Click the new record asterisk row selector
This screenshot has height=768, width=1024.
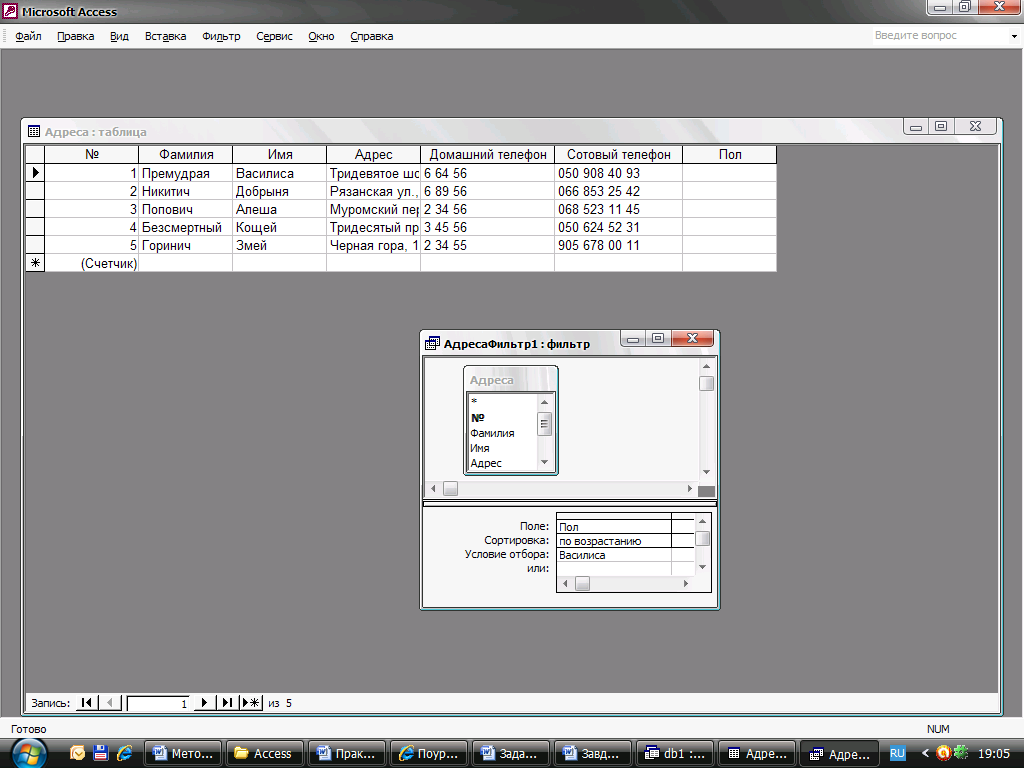[35, 263]
